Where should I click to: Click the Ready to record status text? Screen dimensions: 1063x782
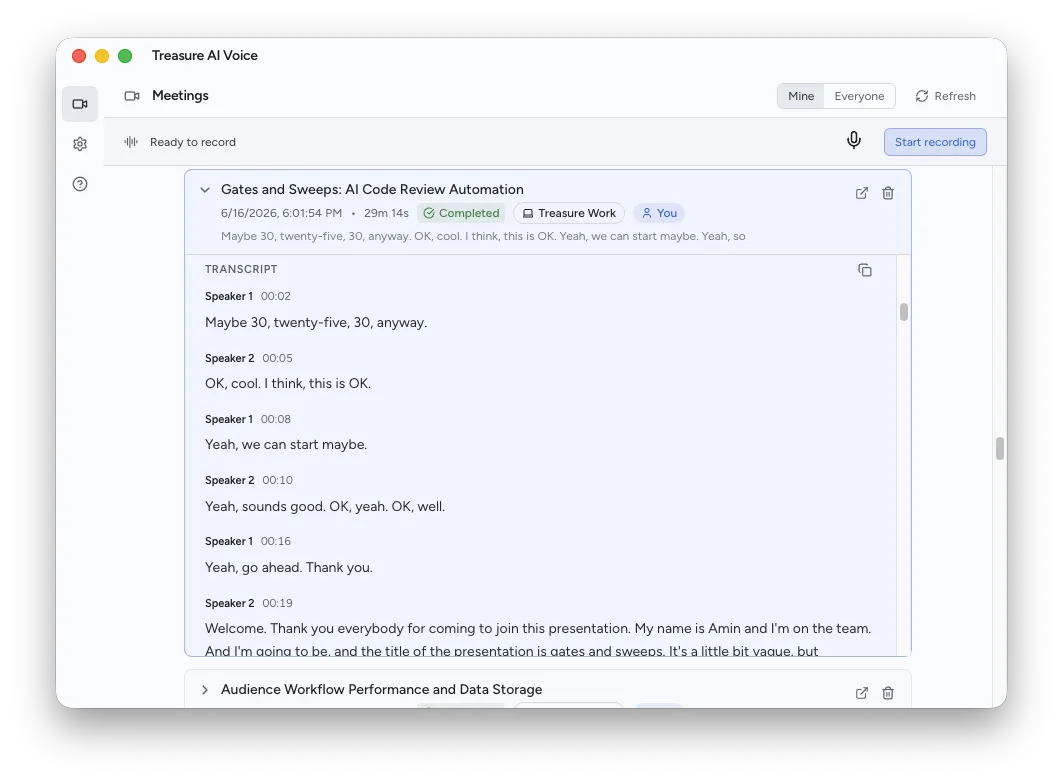coord(193,142)
